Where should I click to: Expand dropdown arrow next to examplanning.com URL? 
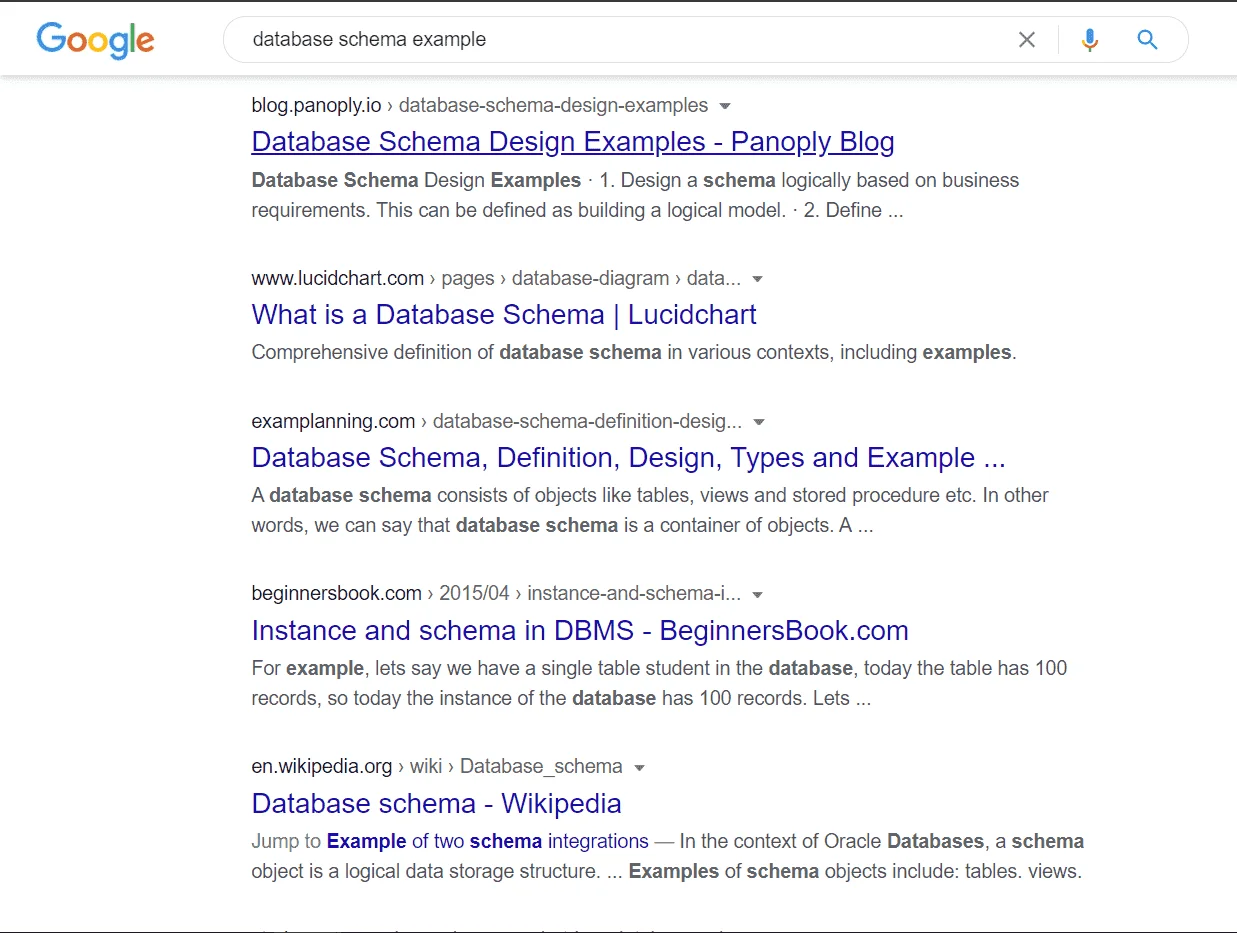click(759, 422)
